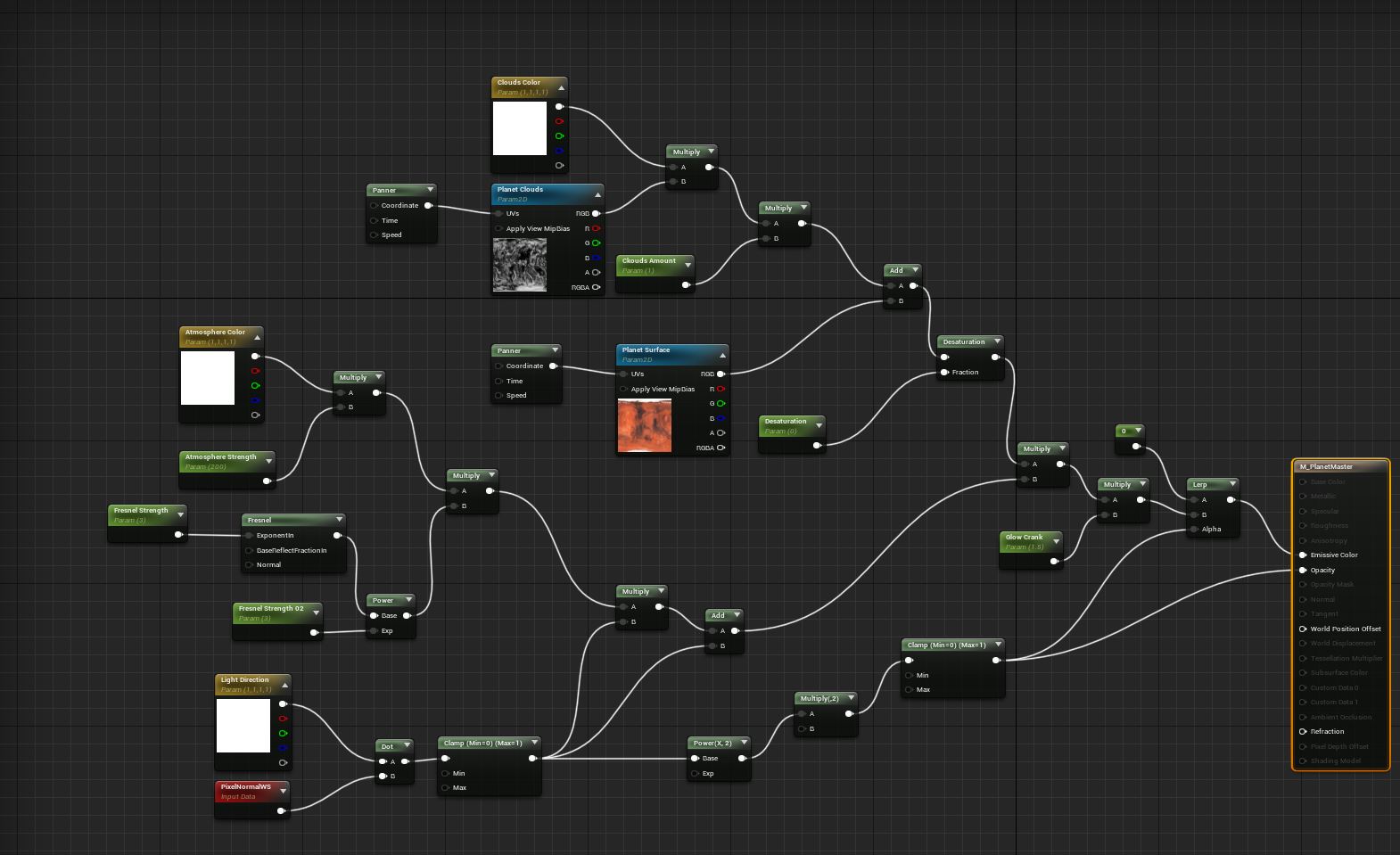Select the Clouds Amount node title
The width and height of the screenshot is (1400, 855).
[x=649, y=261]
